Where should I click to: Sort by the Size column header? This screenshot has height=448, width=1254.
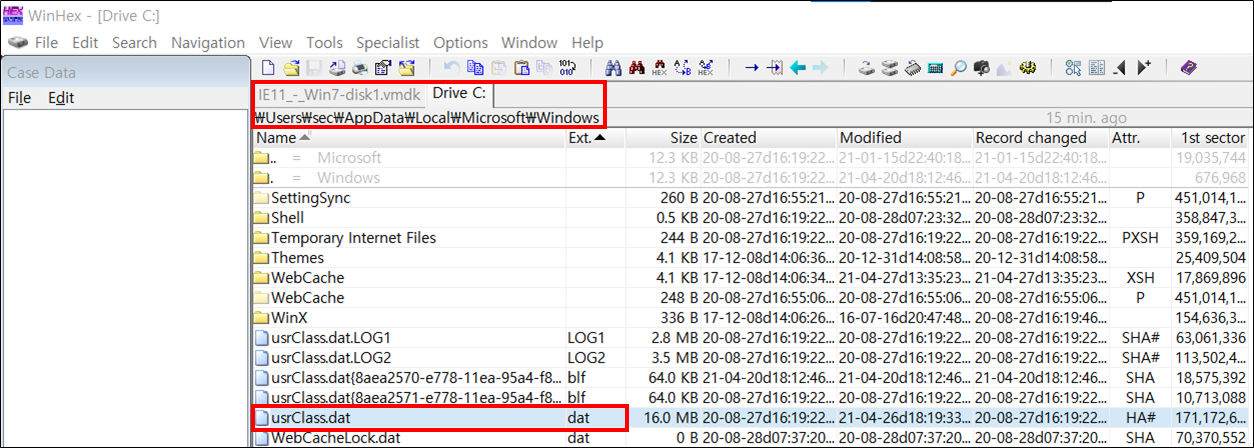click(x=662, y=137)
